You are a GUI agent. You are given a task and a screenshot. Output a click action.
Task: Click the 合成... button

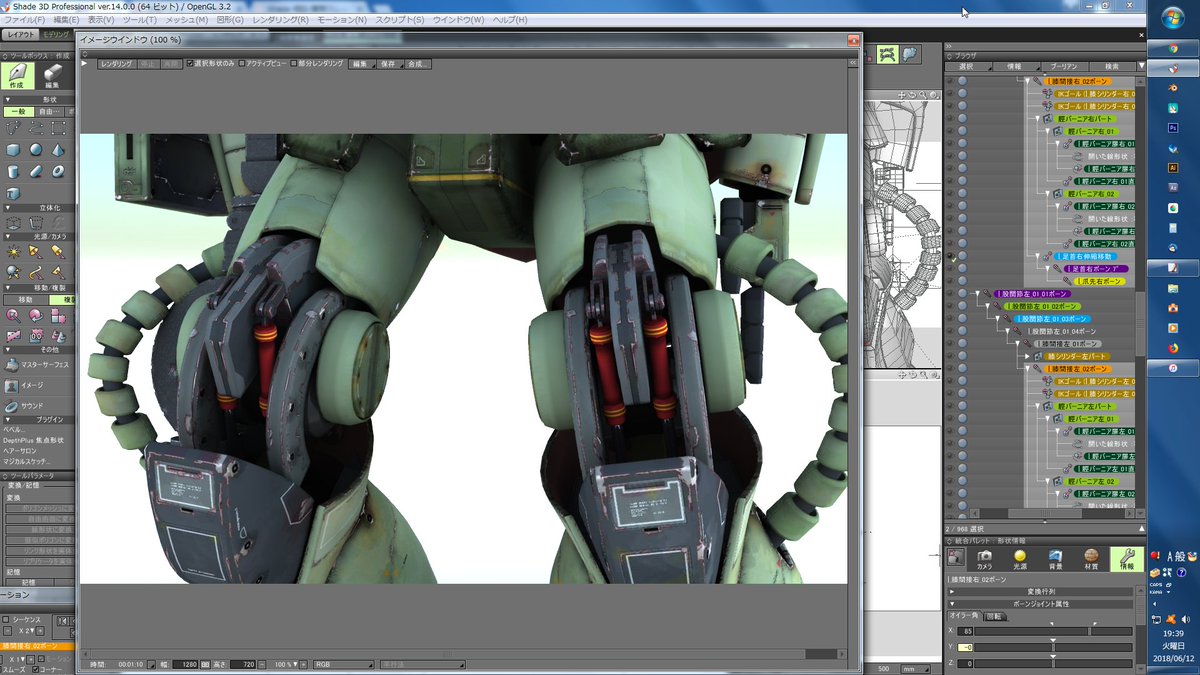417,63
